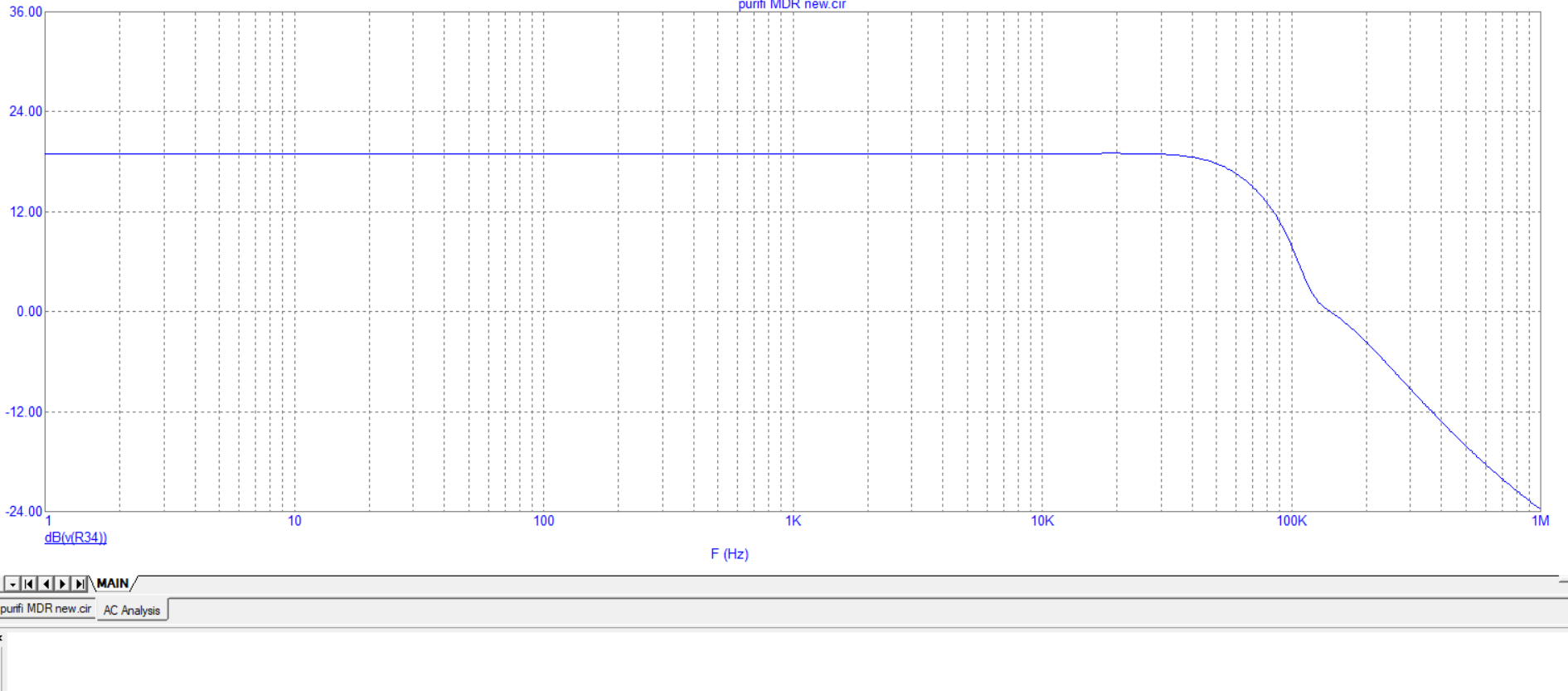Click the F (Hz) axis label

click(730, 554)
